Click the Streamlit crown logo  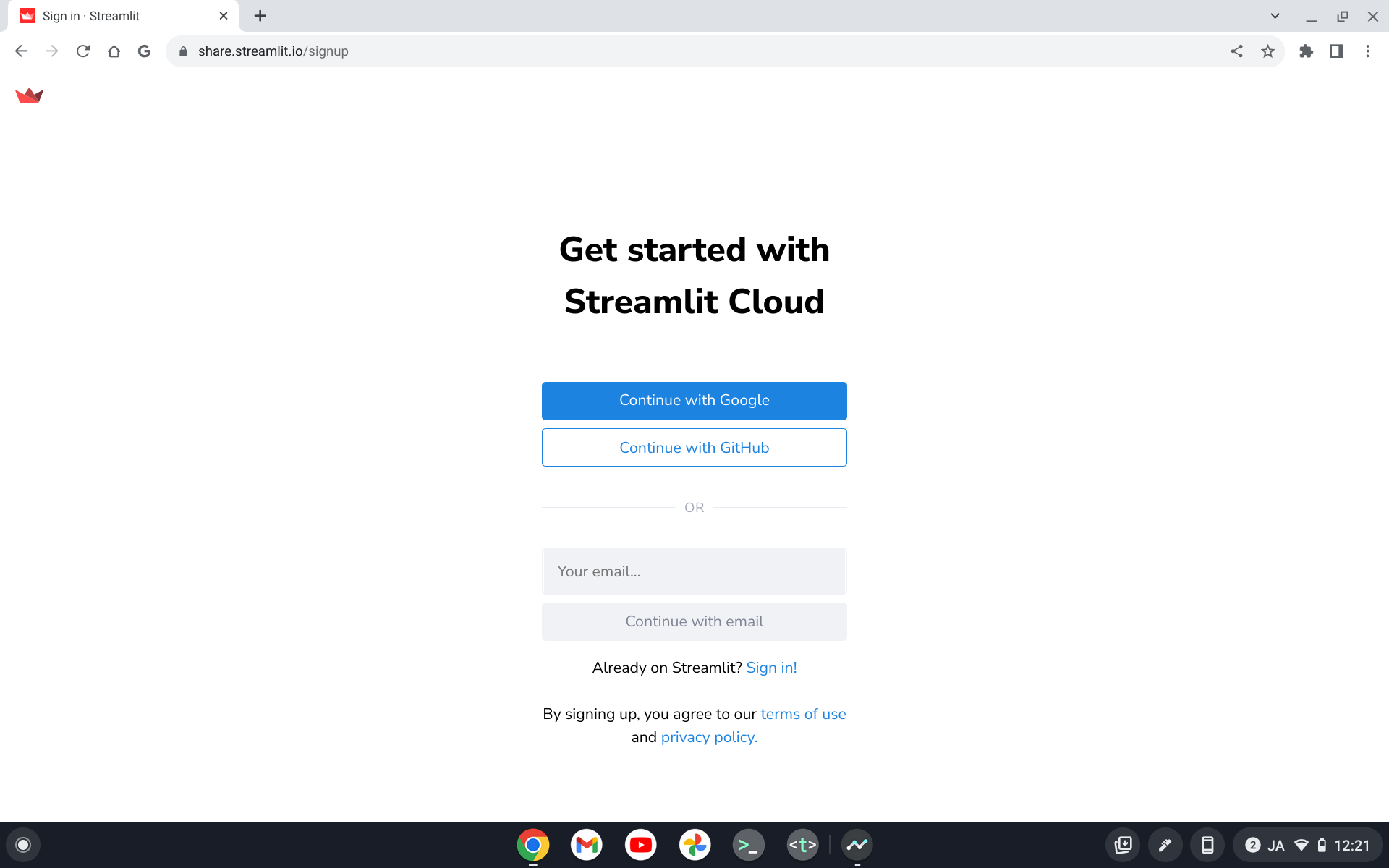pyautogui.click(x=29, y=95)
